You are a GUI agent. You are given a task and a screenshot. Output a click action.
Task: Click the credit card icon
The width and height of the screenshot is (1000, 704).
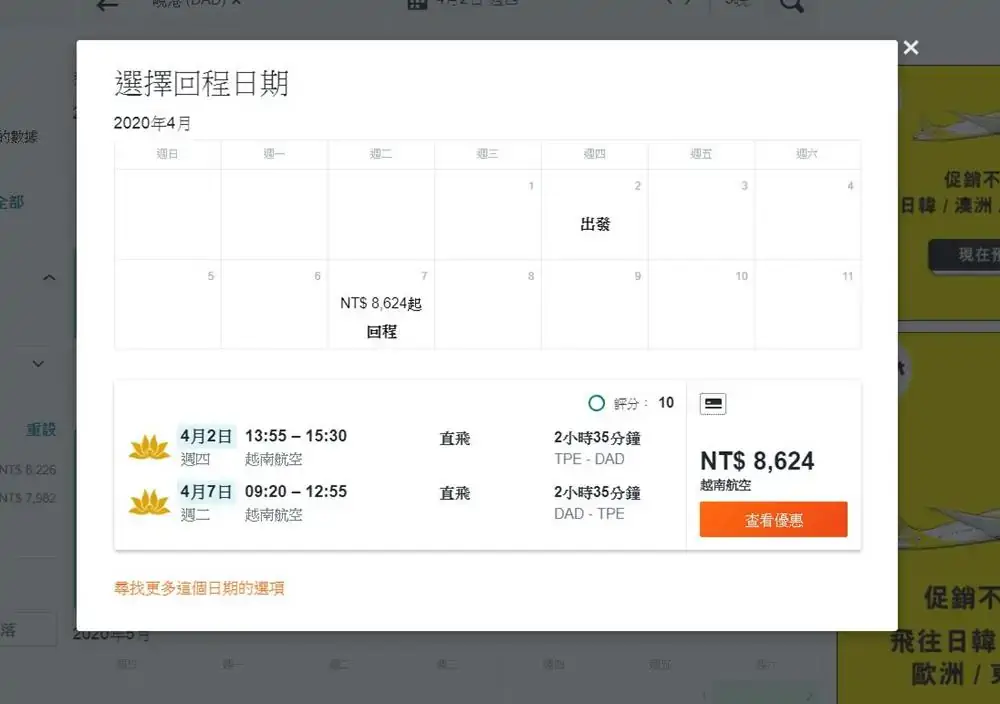pyautogui.click(x=713, y=403)
